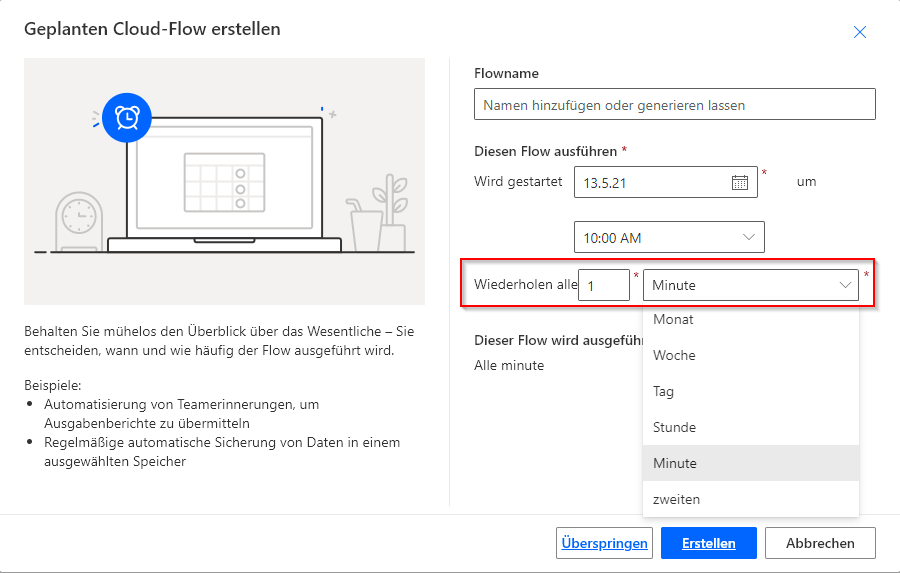
Task: Click the chevron of the Minute frequency dropdown
Action: (x=844, y=285)
